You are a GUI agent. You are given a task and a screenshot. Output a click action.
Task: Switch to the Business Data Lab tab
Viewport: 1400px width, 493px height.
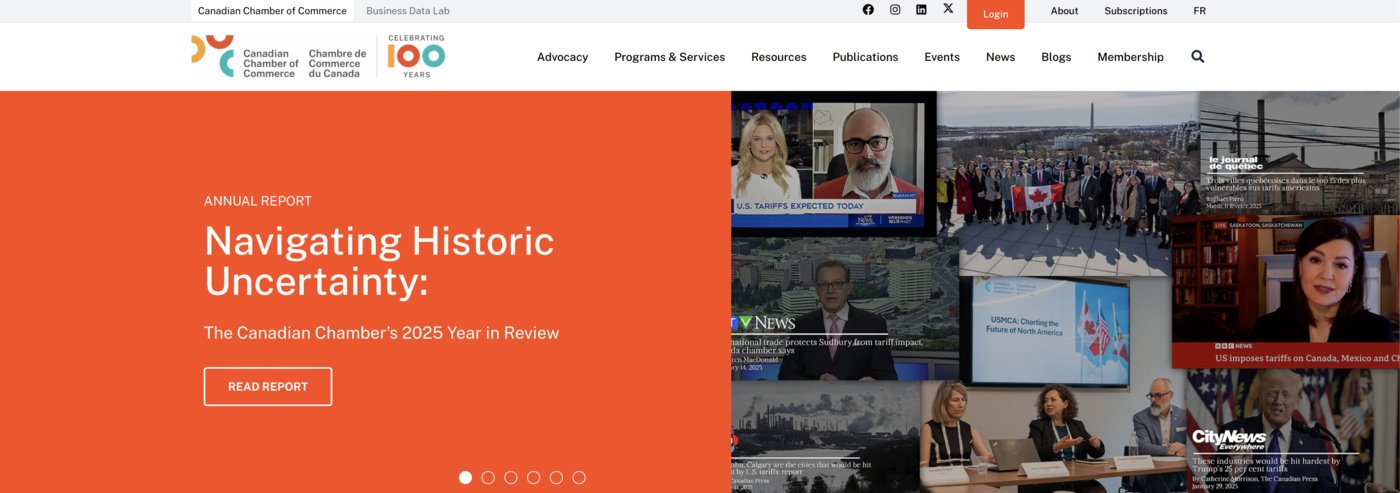click(408, 11)
